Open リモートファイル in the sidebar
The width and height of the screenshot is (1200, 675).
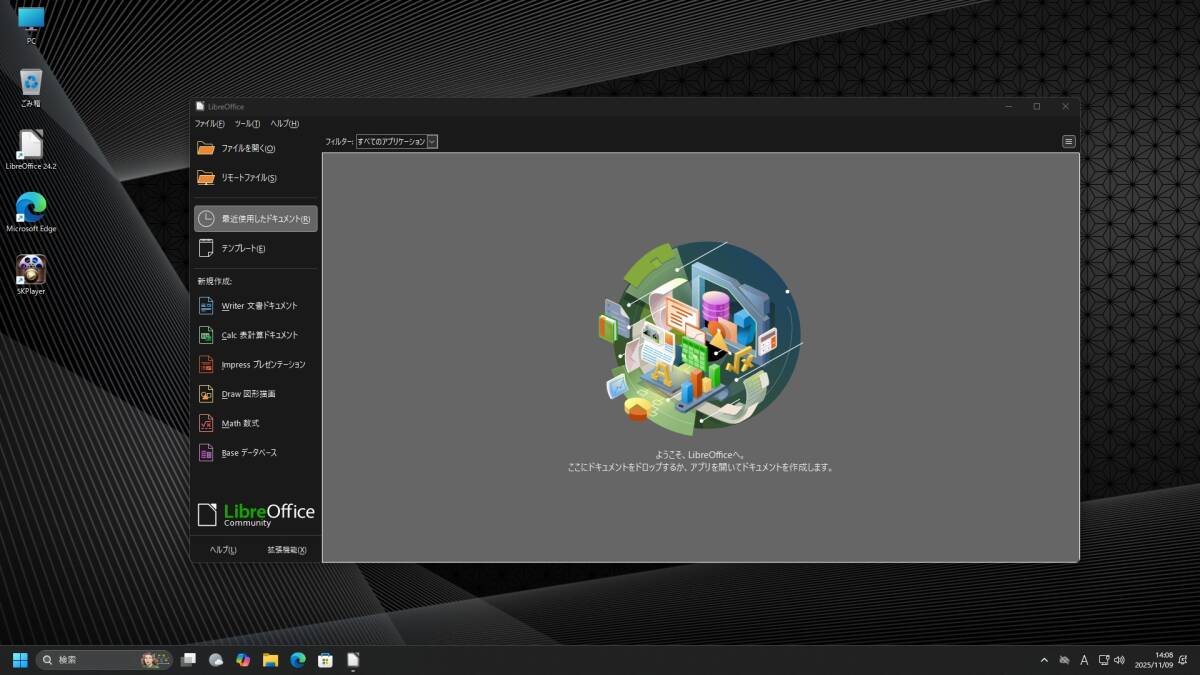[248, 178]
